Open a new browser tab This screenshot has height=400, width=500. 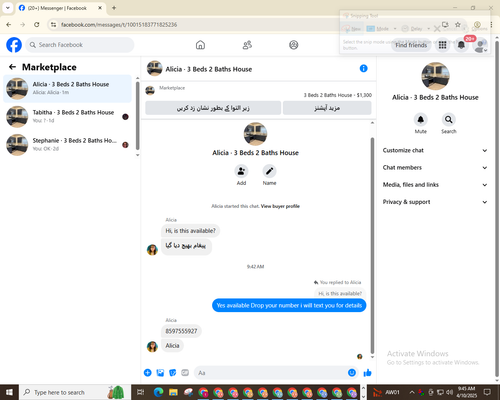coord(114,8)
